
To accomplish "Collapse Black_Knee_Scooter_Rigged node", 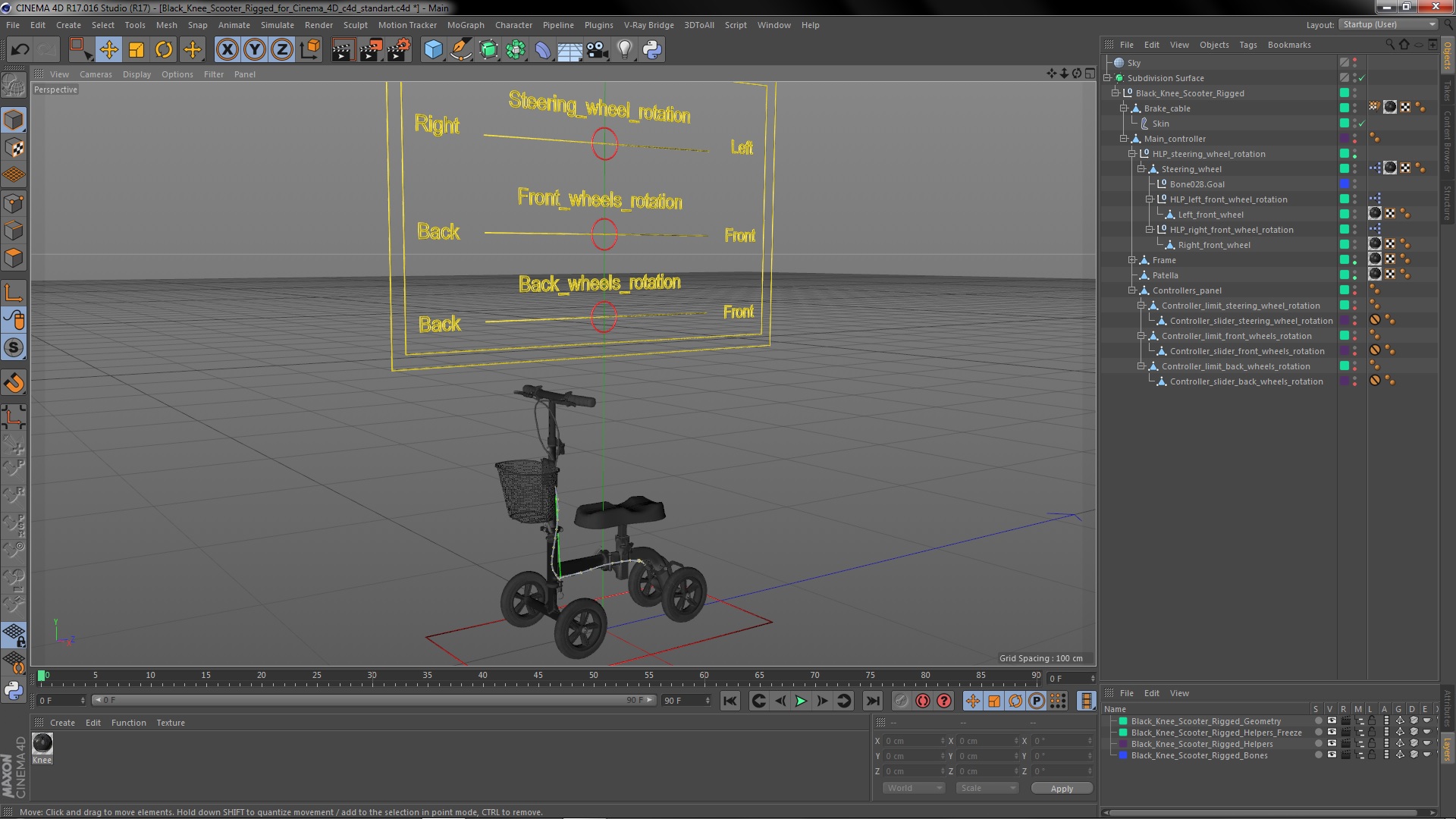I will 1116,93.
